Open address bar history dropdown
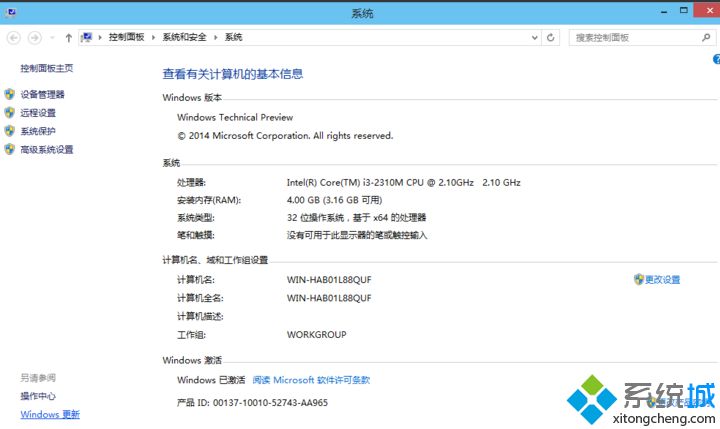 534,38
